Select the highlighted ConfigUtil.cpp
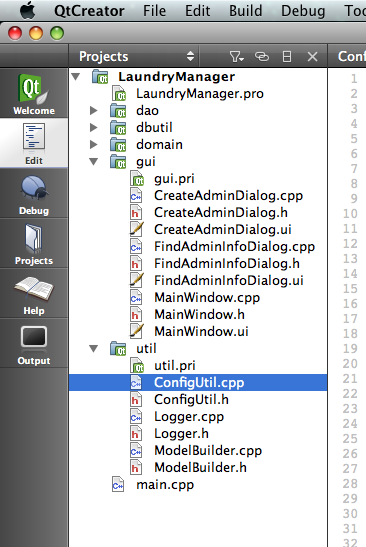366x547 pixels. [199, 383]
